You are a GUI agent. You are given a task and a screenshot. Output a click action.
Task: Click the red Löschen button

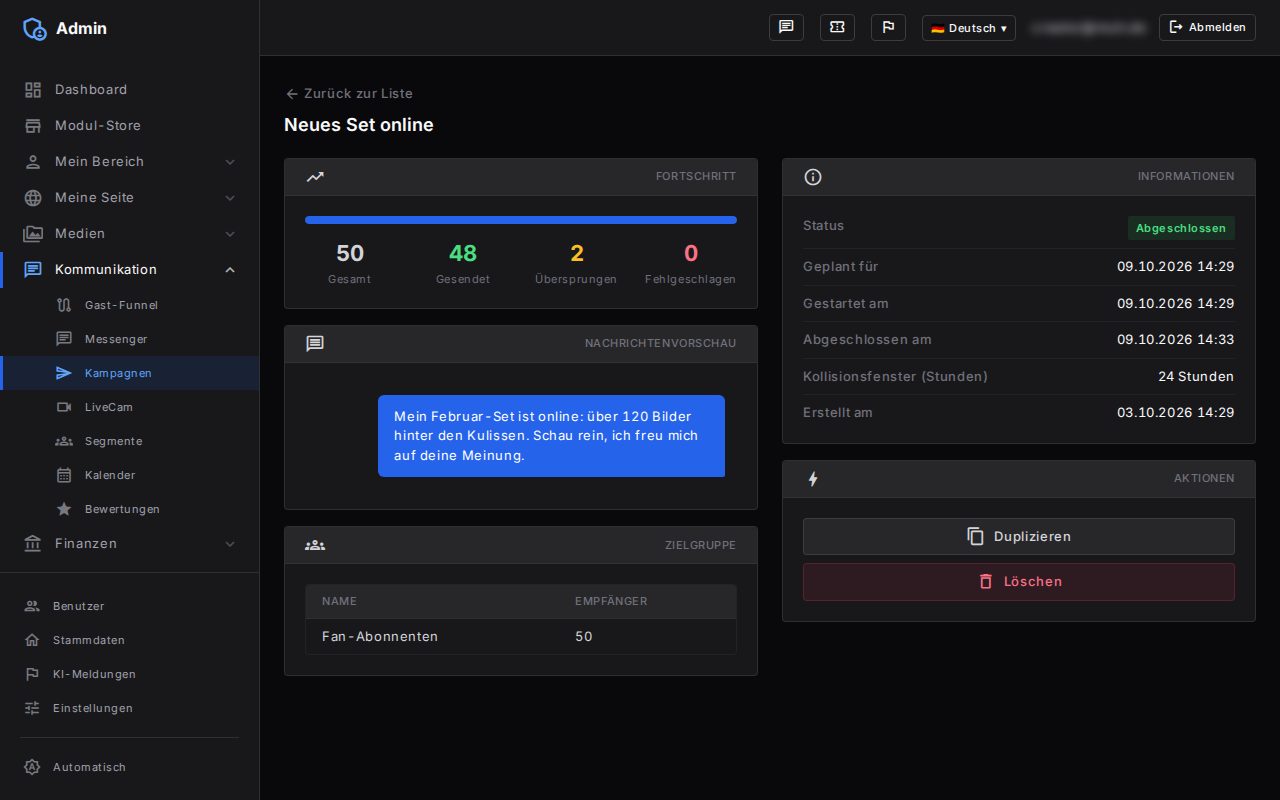pos(1018,581)
